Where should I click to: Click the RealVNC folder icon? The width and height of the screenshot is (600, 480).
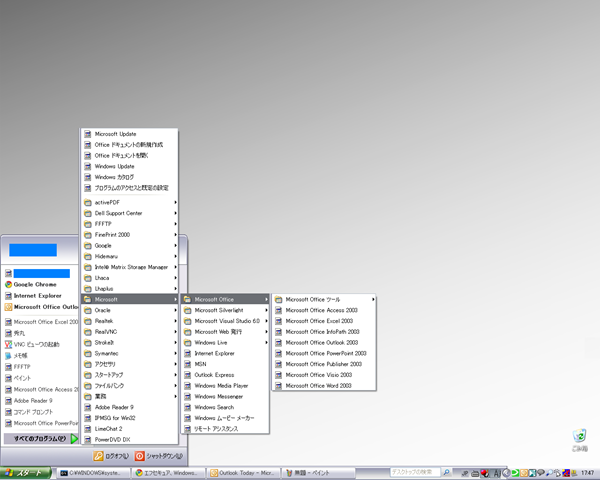88,331
